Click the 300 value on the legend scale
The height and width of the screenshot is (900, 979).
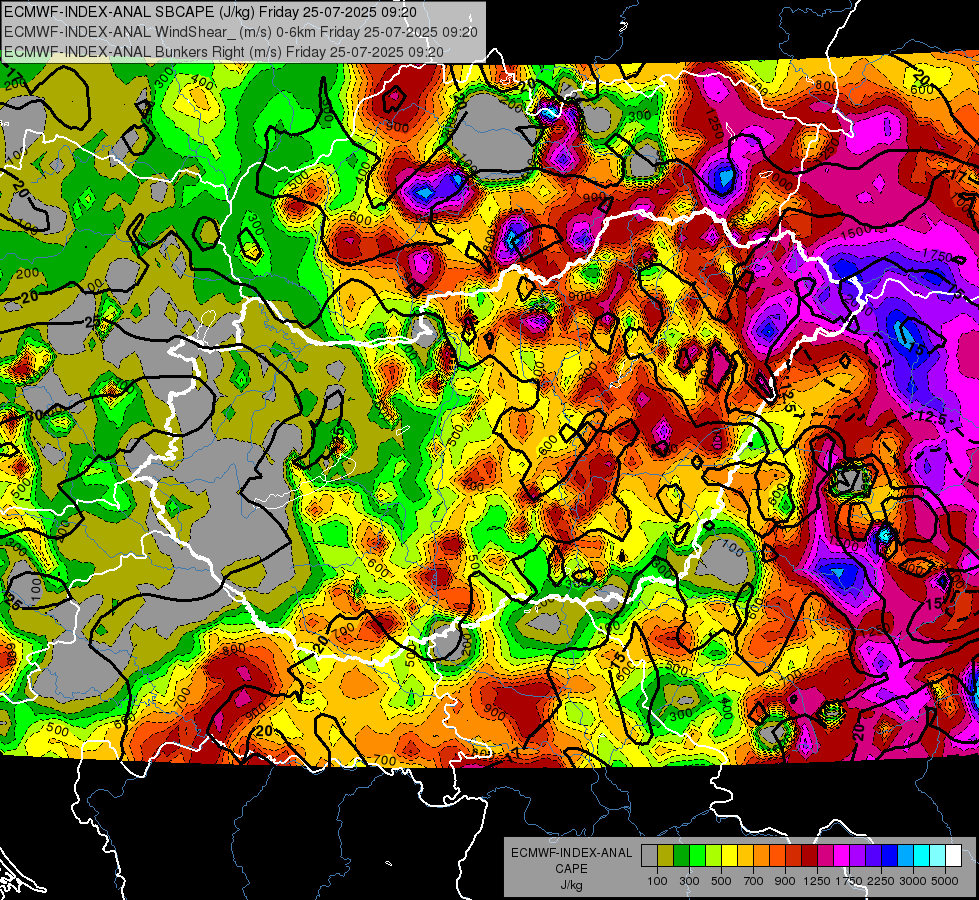[689, 881]
